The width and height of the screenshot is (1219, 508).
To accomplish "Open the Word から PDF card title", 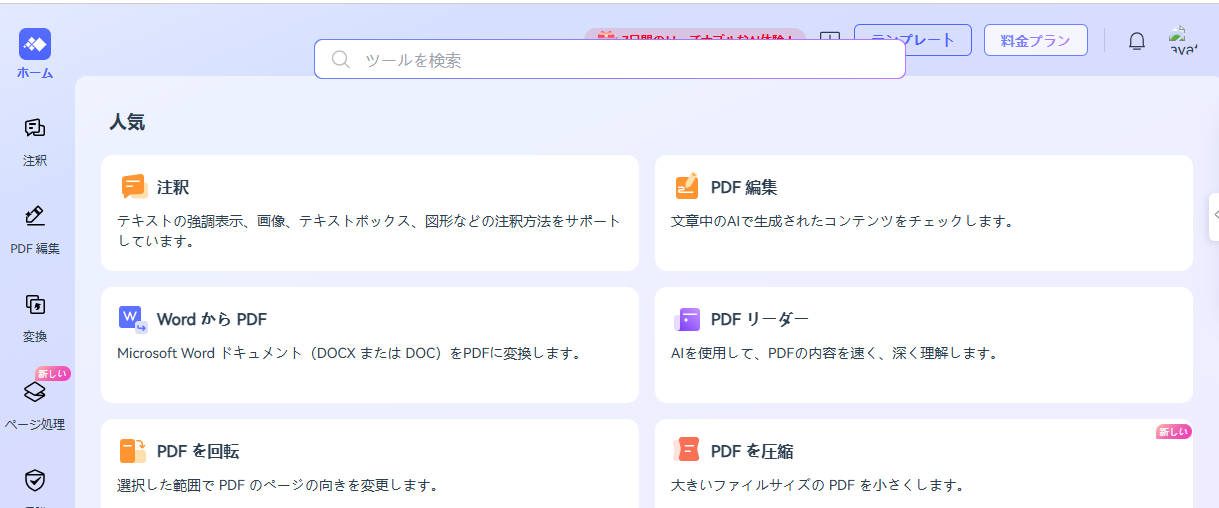I will point(212,319).
